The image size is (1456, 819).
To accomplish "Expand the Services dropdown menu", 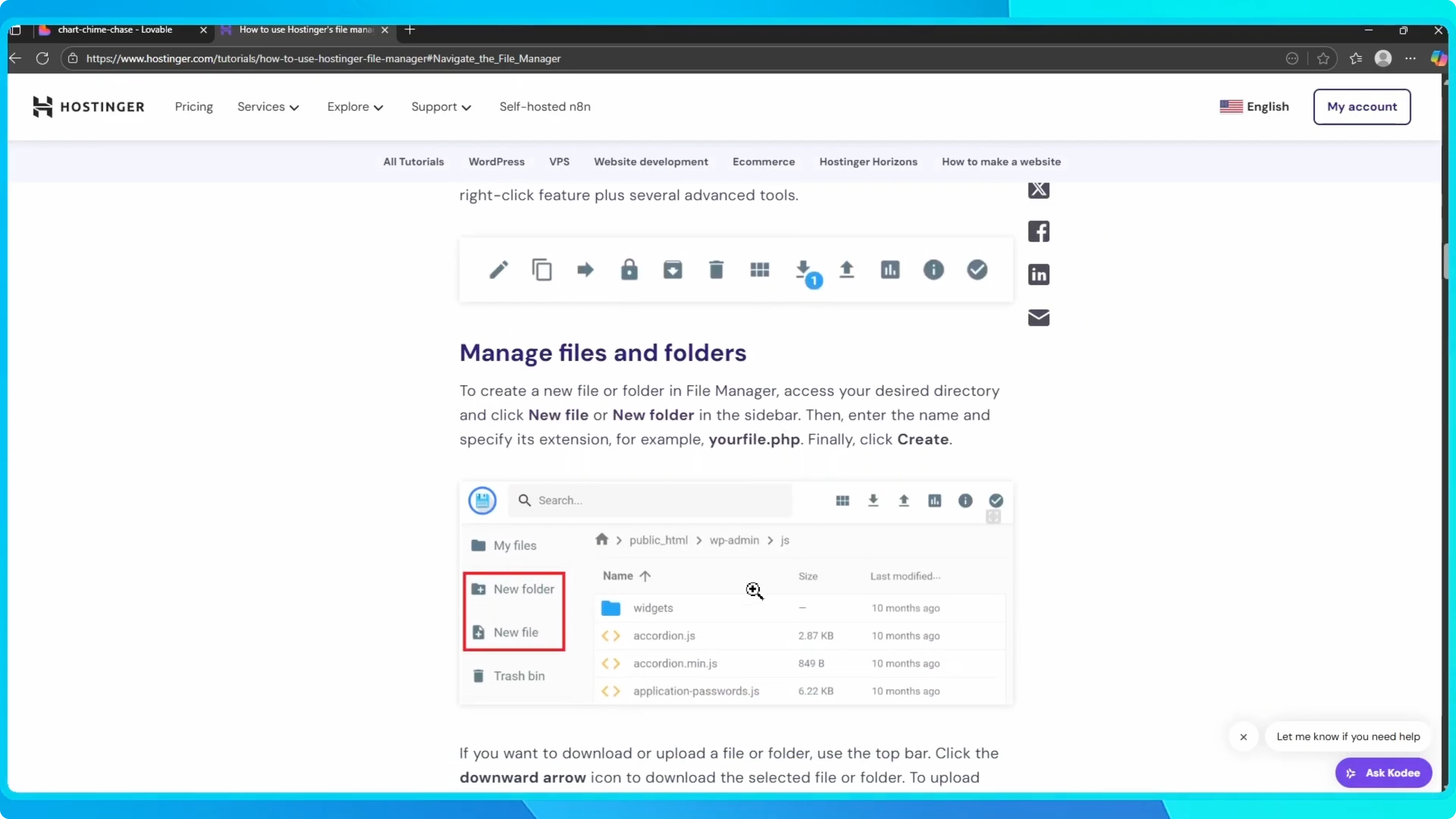I will (268, 107).
